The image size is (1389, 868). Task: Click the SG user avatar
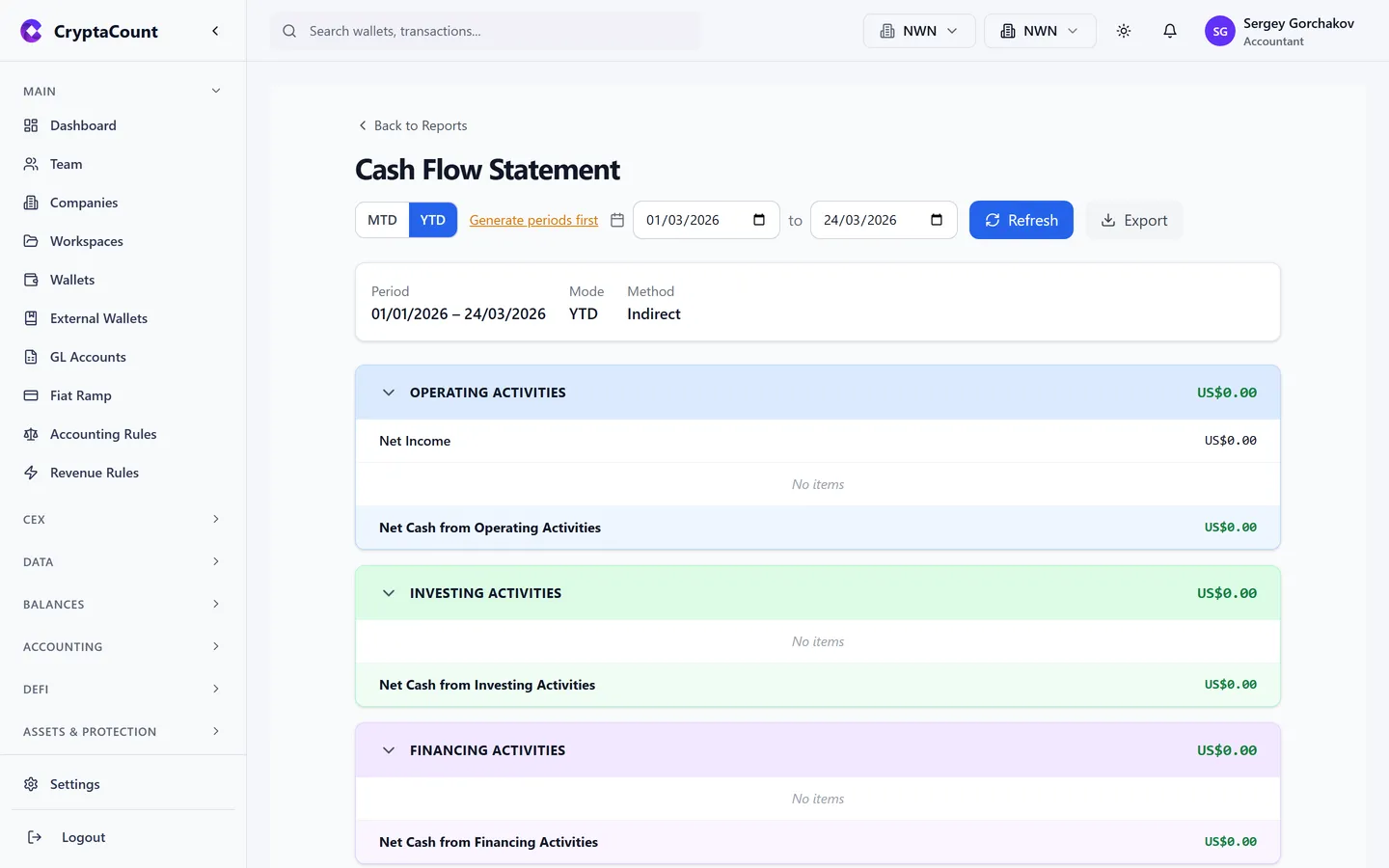1220,31
